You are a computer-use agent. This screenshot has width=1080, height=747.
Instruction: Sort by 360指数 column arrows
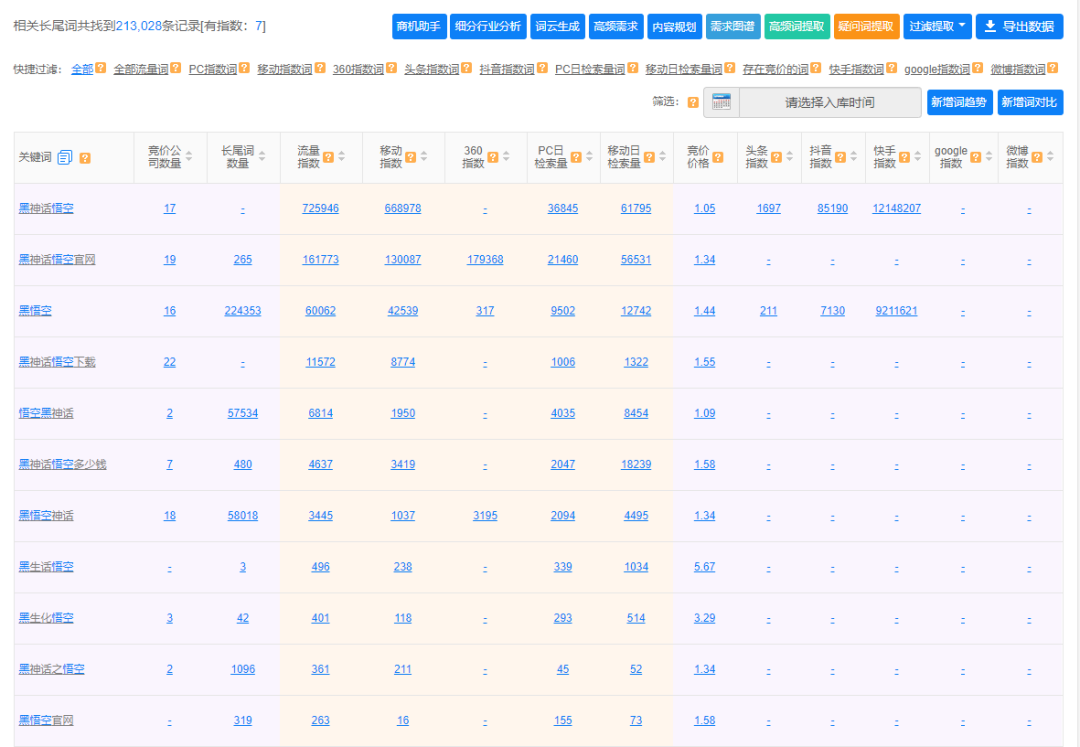point(506,157)
